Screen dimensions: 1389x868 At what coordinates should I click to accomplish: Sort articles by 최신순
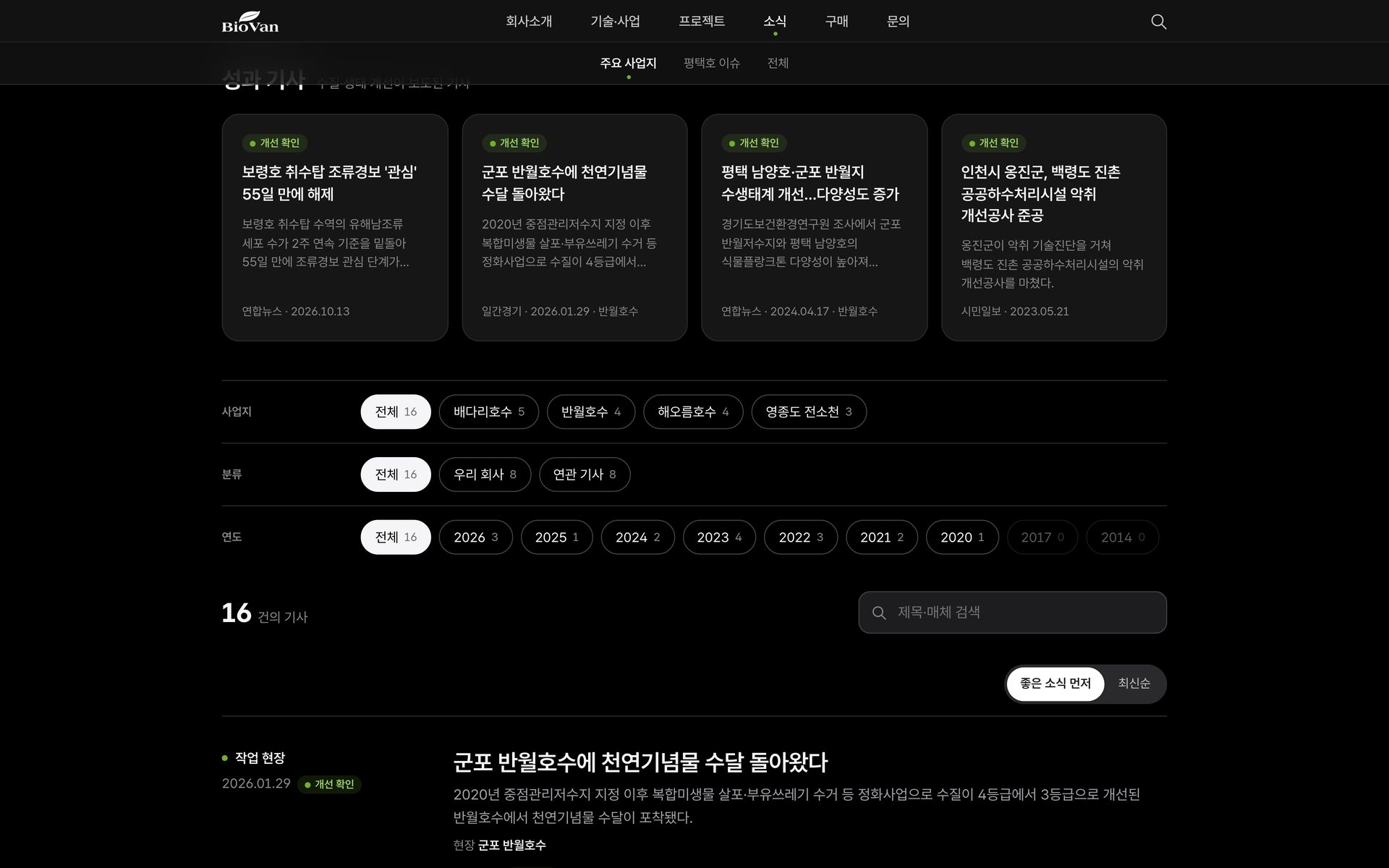click(x=1134, y=684)
